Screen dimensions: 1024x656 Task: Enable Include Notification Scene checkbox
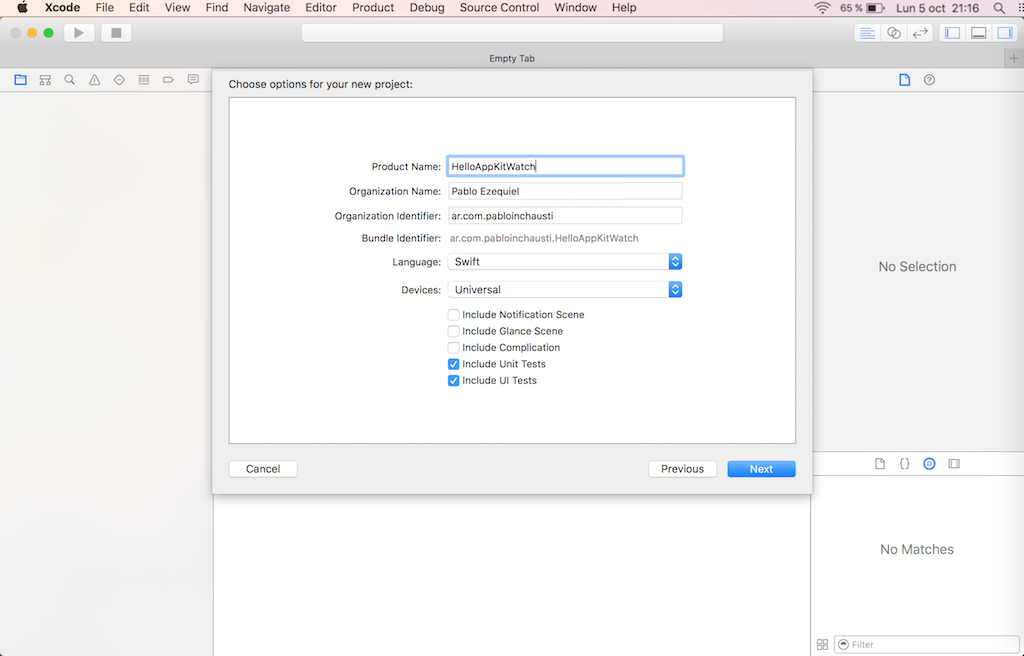(x=453, y=315)
